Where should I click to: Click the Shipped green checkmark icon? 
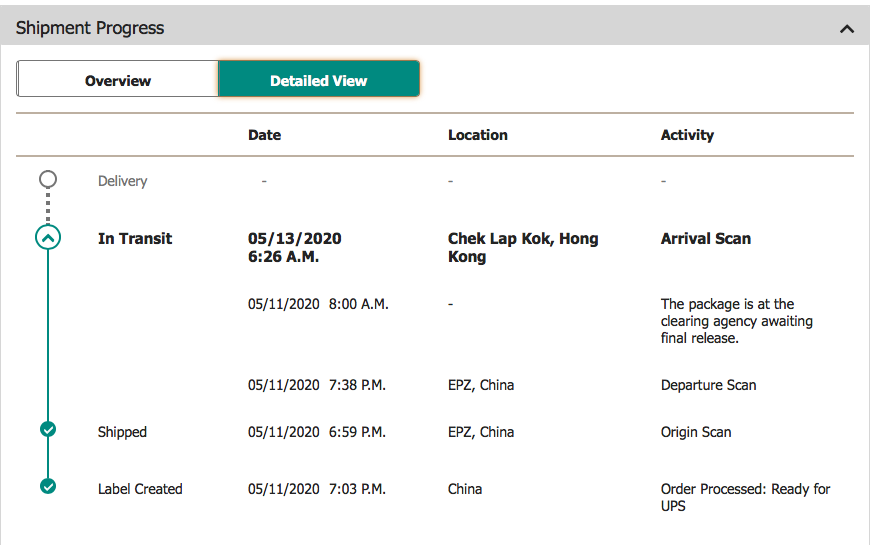(47, 430)
